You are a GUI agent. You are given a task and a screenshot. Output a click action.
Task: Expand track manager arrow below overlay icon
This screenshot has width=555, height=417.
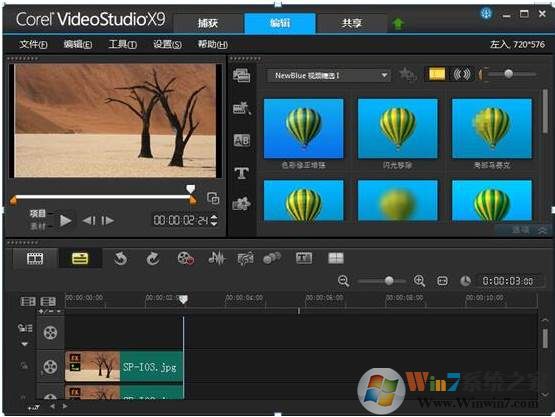[24, 344]
